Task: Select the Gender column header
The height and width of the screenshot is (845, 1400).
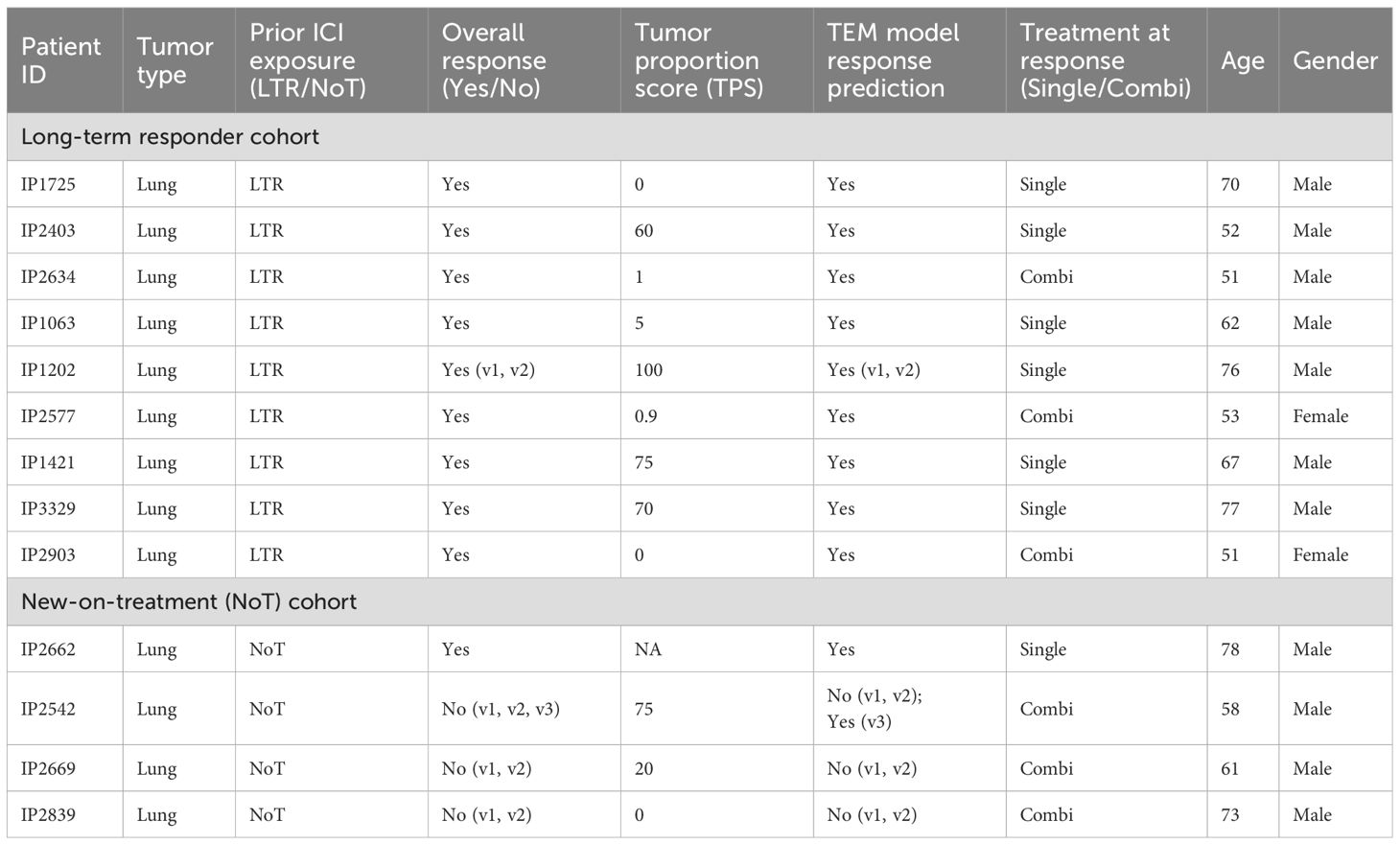Action: coord(1335,60)
